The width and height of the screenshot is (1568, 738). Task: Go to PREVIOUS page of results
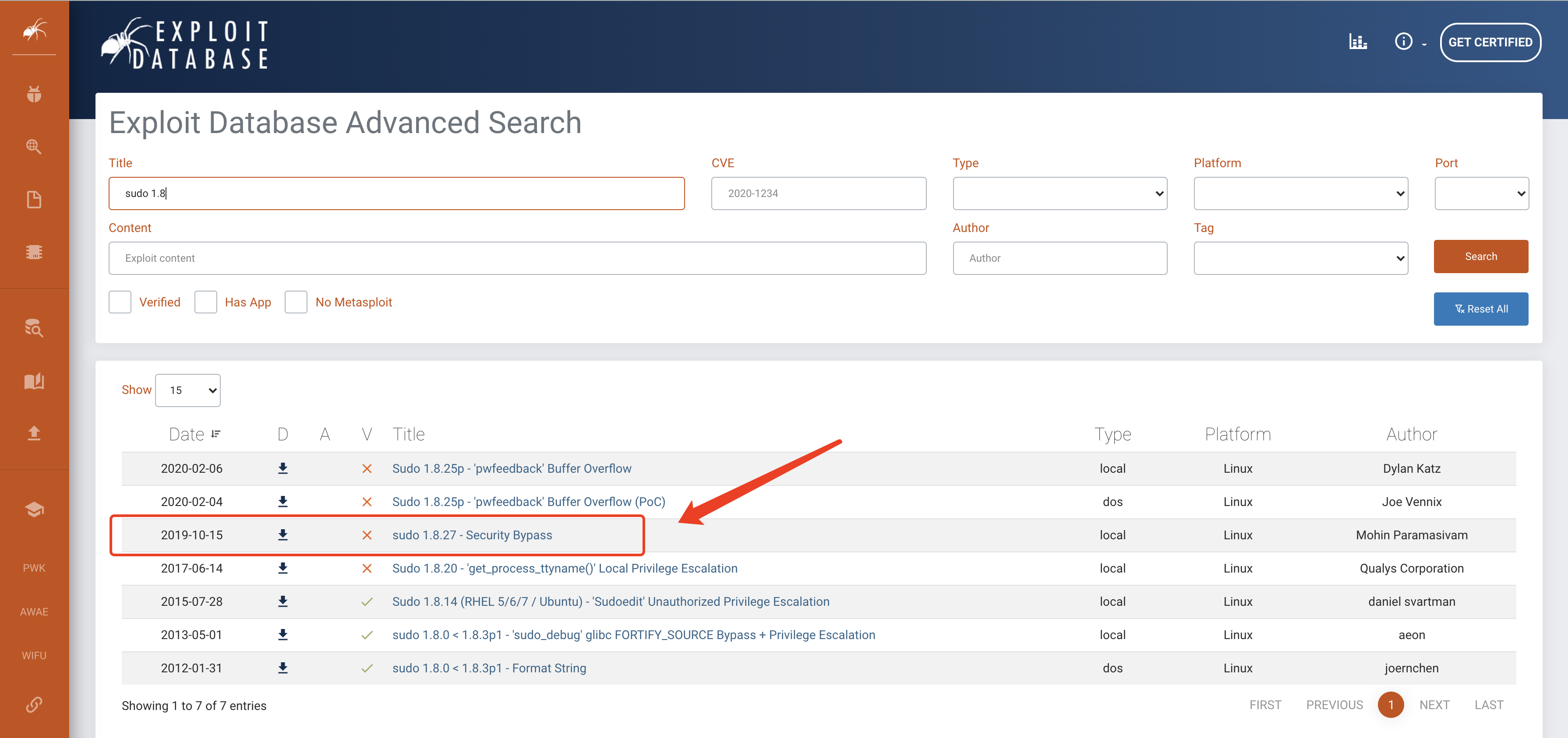[1334, 705]
